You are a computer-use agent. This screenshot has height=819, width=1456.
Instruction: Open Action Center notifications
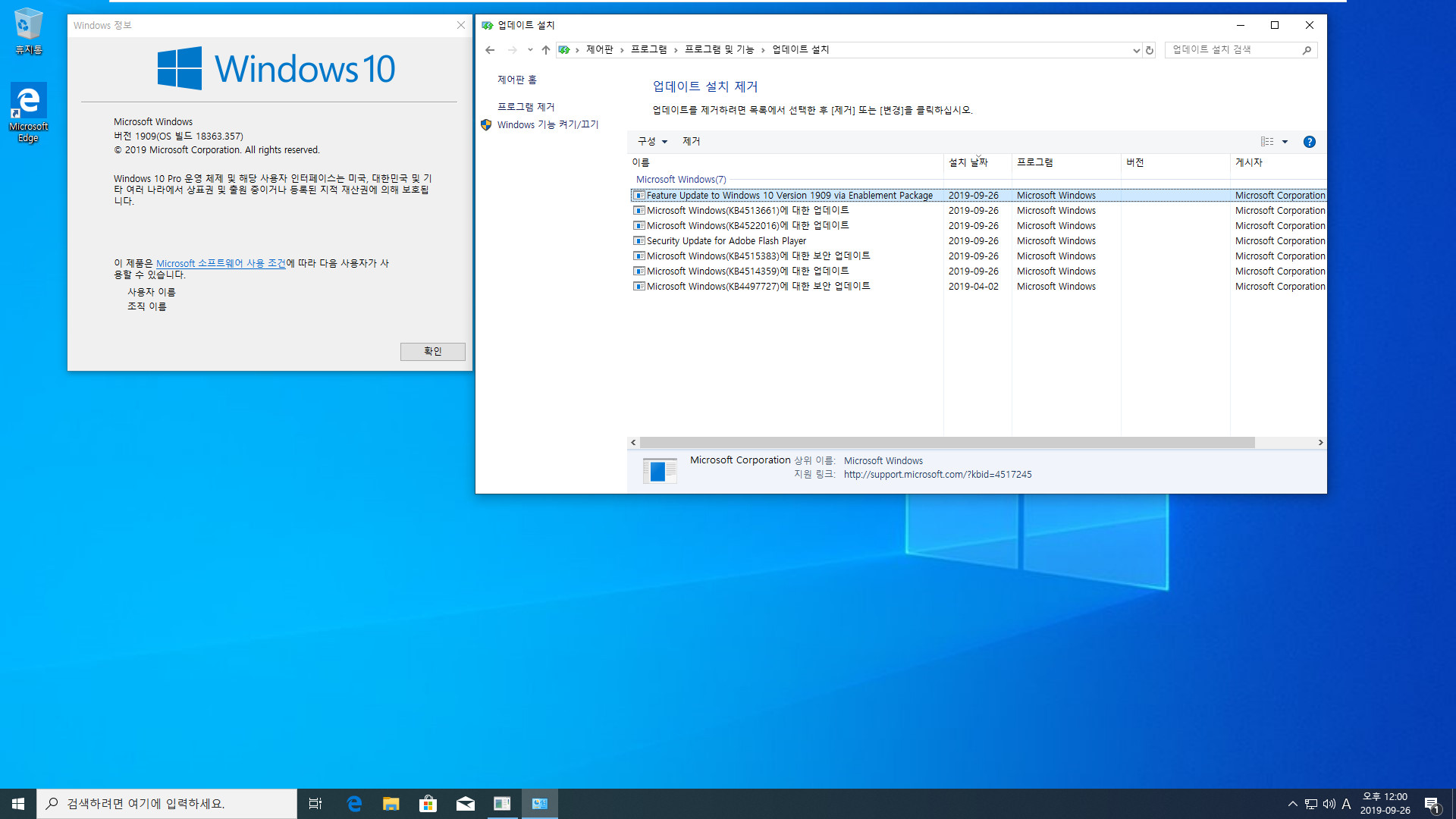(x=1432, y=804)
